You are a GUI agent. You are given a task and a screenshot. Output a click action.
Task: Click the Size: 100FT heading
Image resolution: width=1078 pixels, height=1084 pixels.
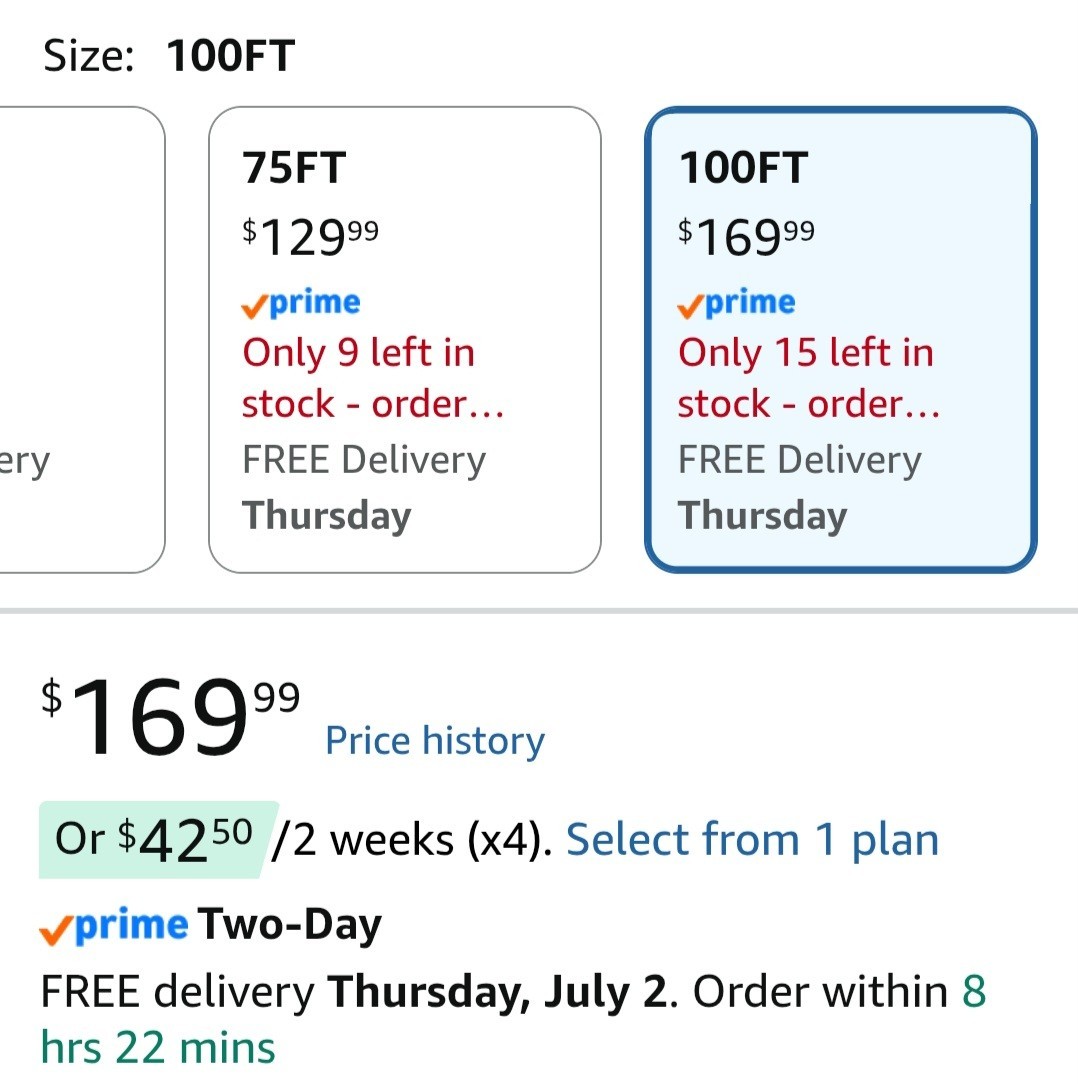[169, 55]
